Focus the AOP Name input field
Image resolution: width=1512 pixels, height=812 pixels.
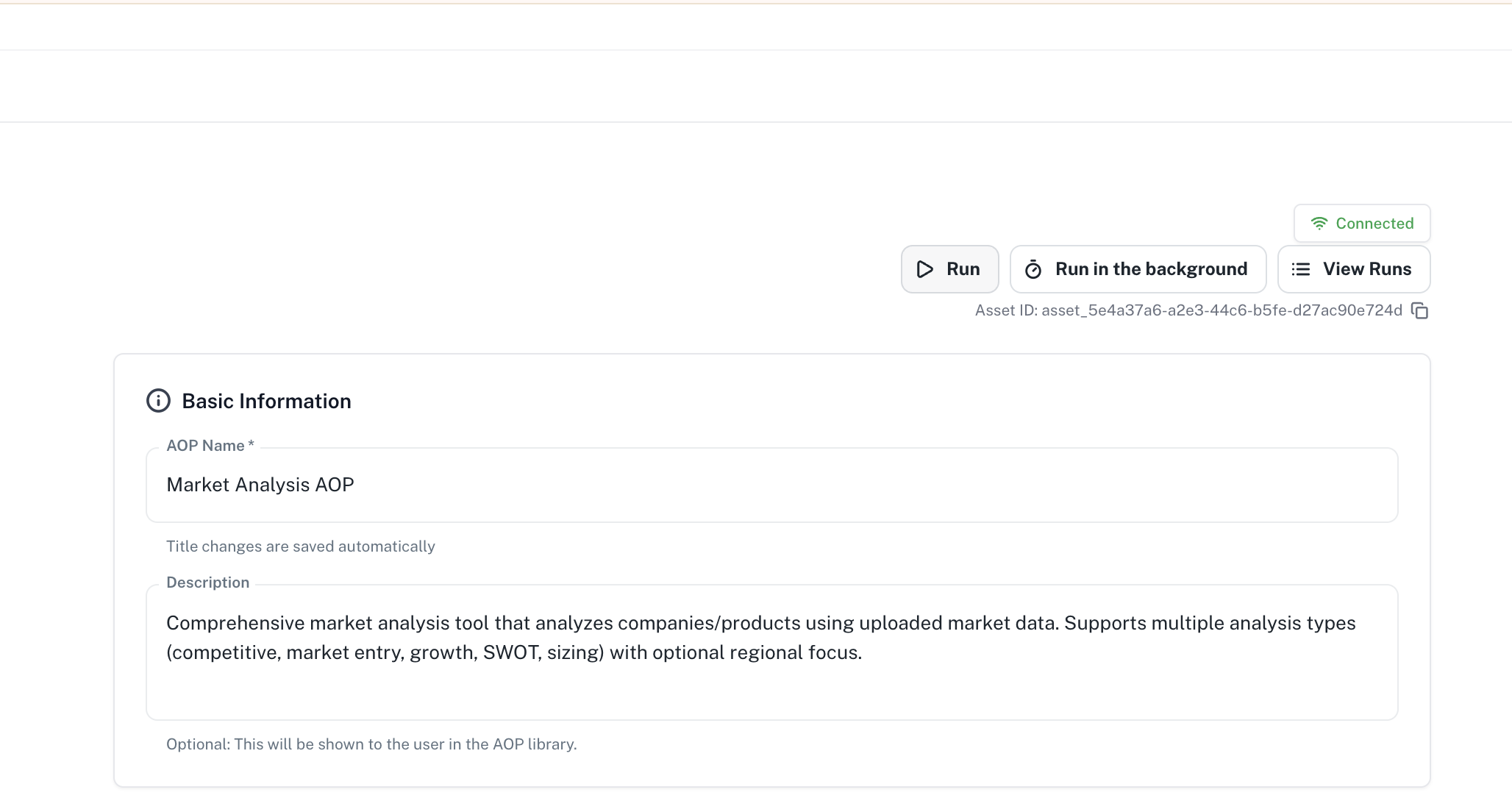pyautogui.click(x=771, y=485)
